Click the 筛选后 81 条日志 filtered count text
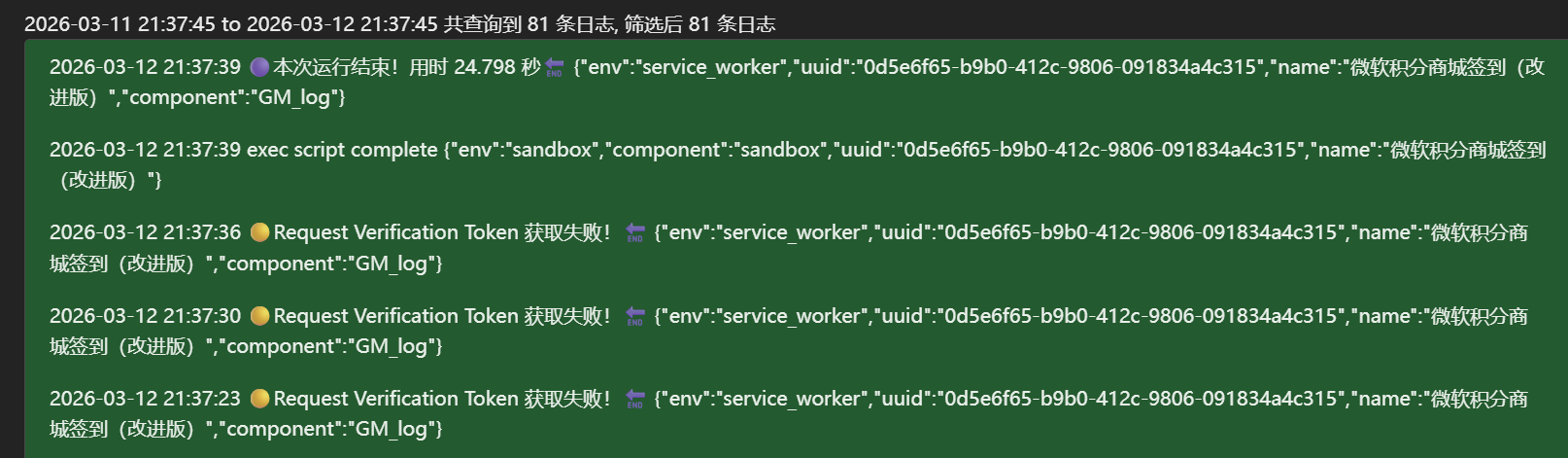1568x458 pixels. click(x=699, y=24)
